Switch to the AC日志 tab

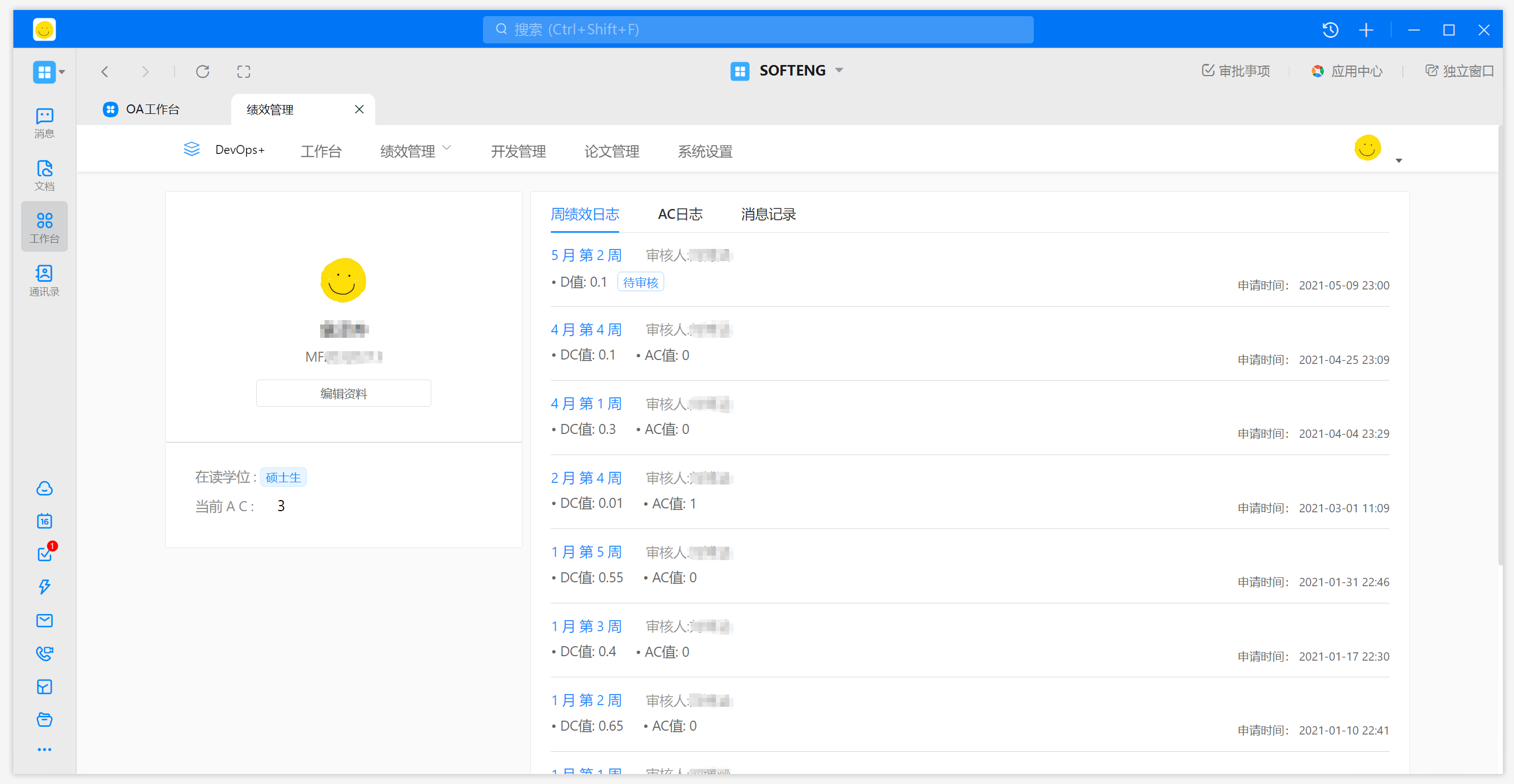[x=680, y=214]
